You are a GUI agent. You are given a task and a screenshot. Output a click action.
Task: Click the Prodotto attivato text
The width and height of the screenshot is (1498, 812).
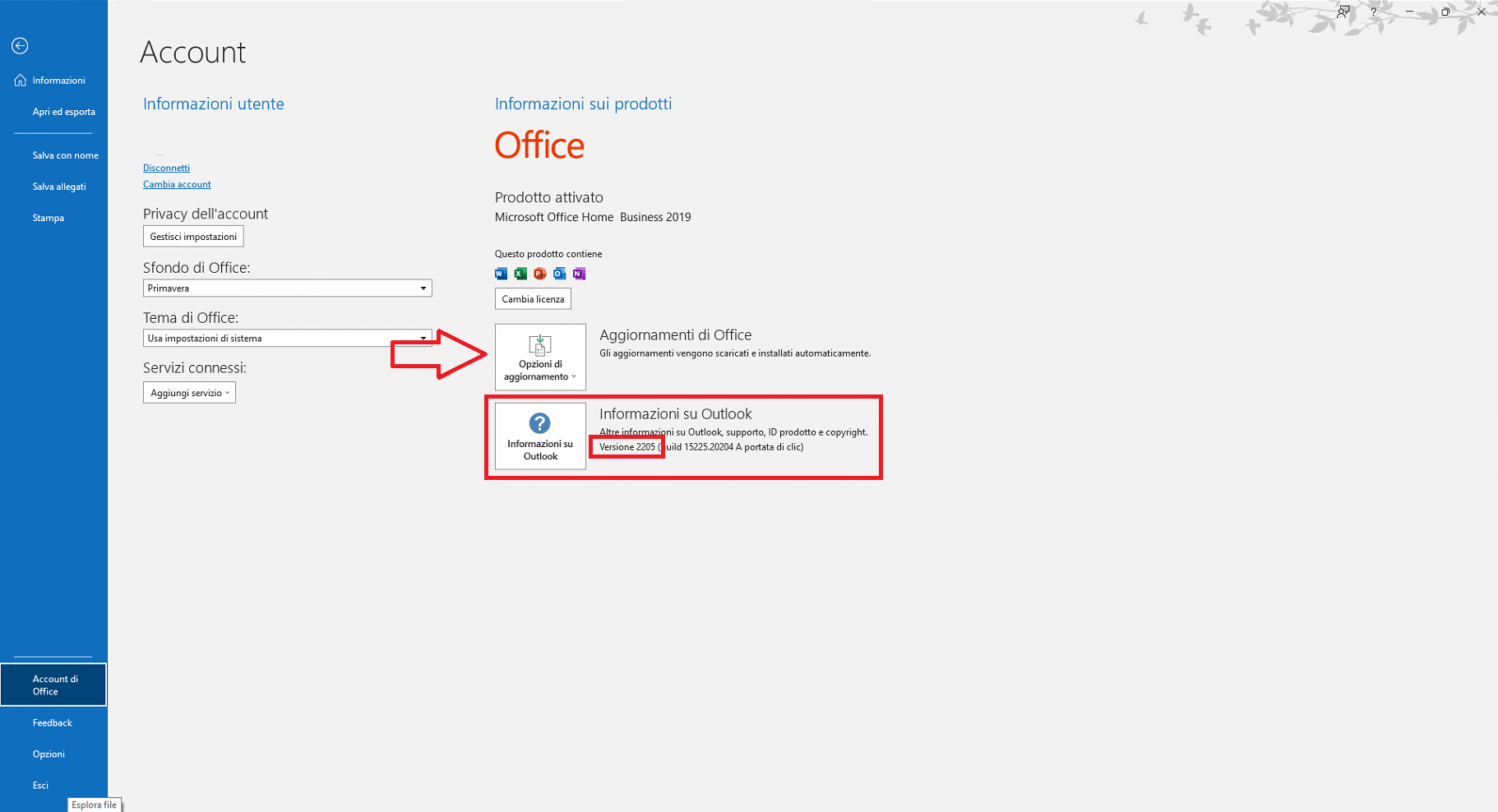pos(549,197)
